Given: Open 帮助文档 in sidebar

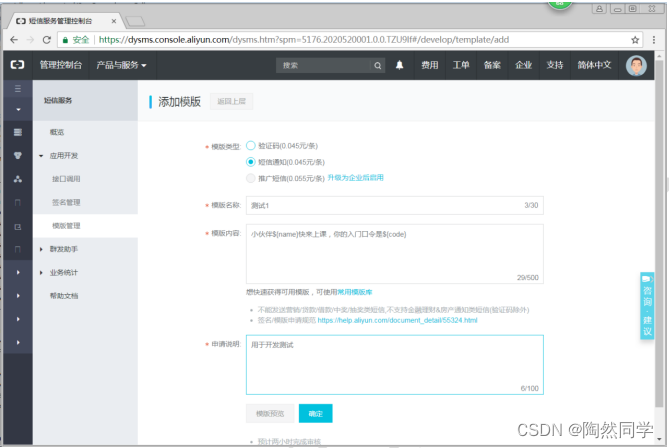Looking at the screenshot, I should pyautogui.click(x=64, y=296).
